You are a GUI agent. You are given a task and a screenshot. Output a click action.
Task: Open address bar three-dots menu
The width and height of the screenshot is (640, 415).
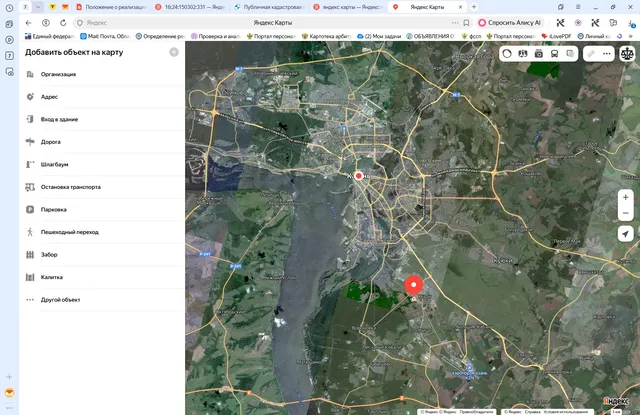(x=455, y=23)
